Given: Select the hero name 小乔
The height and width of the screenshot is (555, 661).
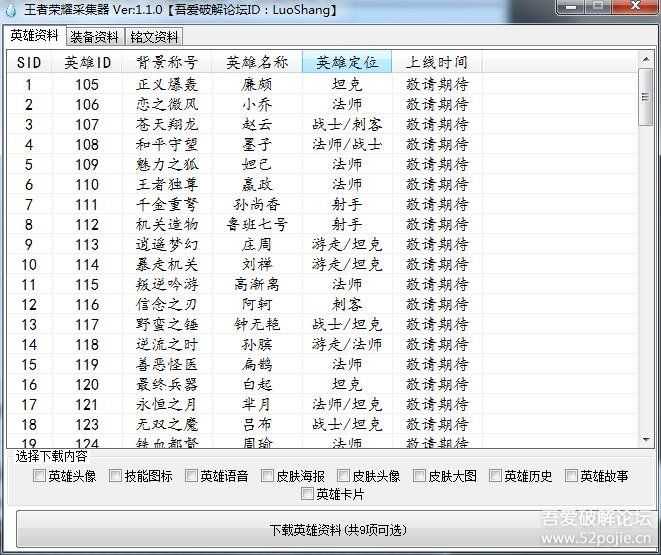Looking at the screenshot, I should coord(257,105).
